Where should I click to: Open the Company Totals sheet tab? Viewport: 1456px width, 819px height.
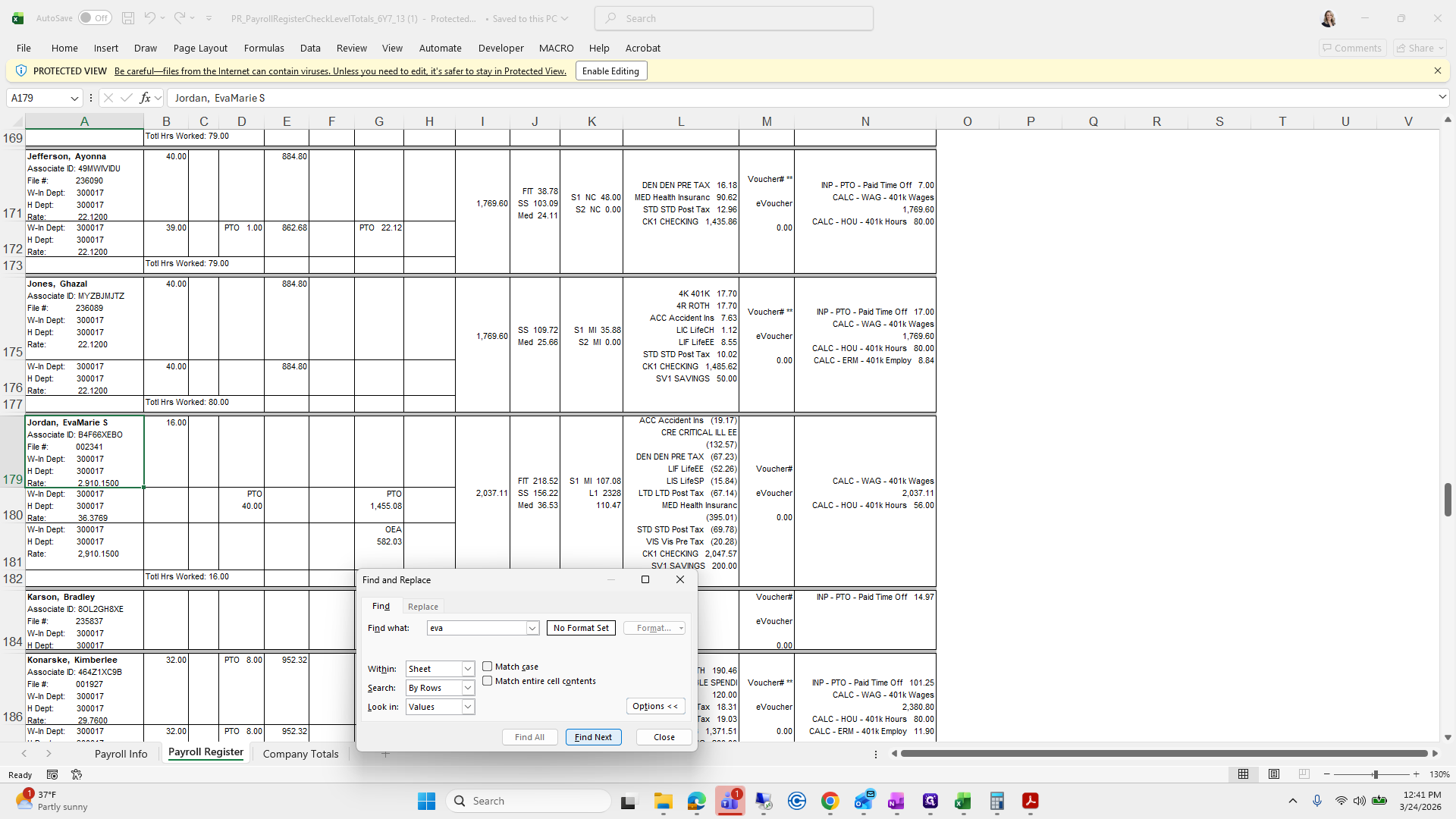pyautogui.click(x=300, y=754)
